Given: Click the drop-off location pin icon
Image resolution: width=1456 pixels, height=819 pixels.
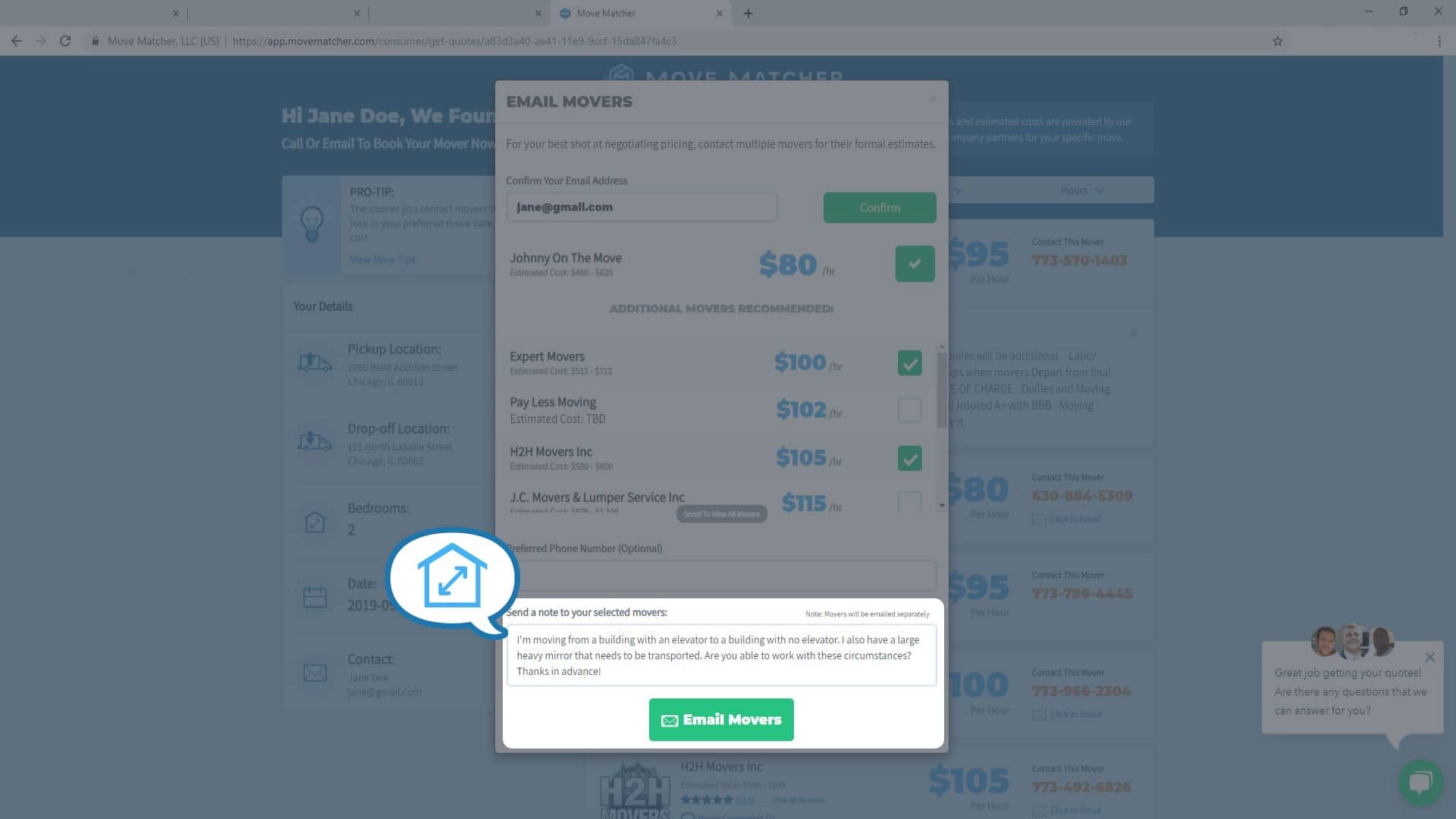Looking at the screenshot, I should (315, 440).
